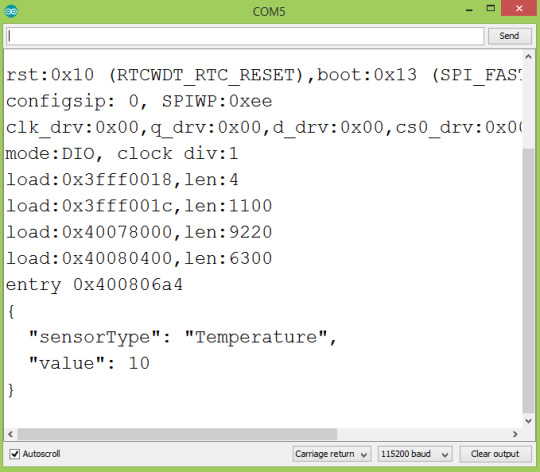Viewport: 540px width, 472px height.
Task: Click the 'load:0x3fff0018,len:4' line
Action: (122, 180)
